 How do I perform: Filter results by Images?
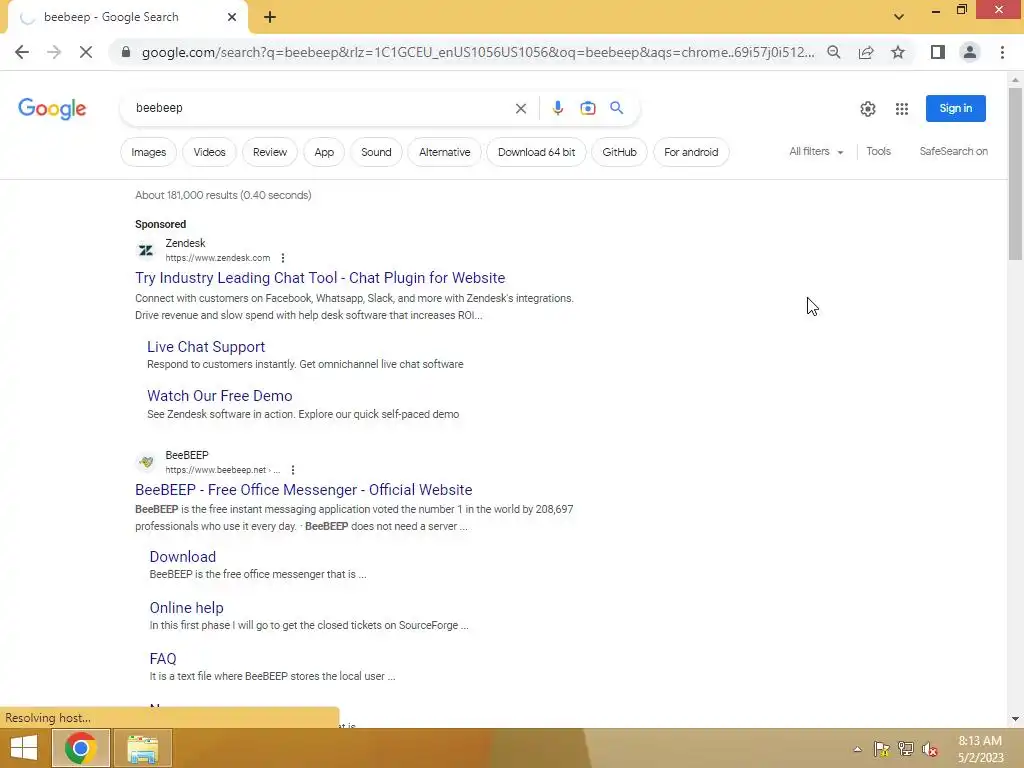point(148,152)
